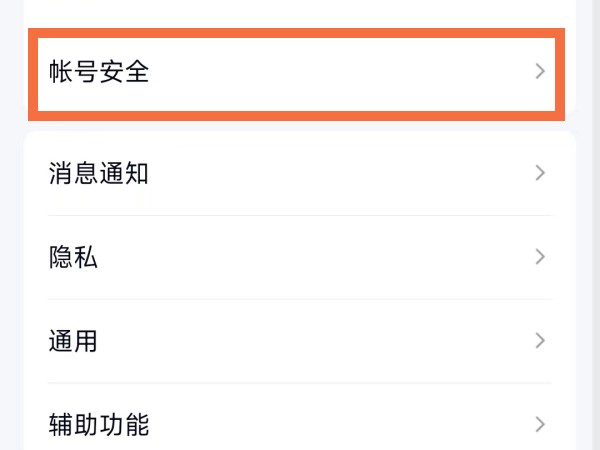
Task: Click the gray gap below 帐号安全 card
Action: [300, 124]
